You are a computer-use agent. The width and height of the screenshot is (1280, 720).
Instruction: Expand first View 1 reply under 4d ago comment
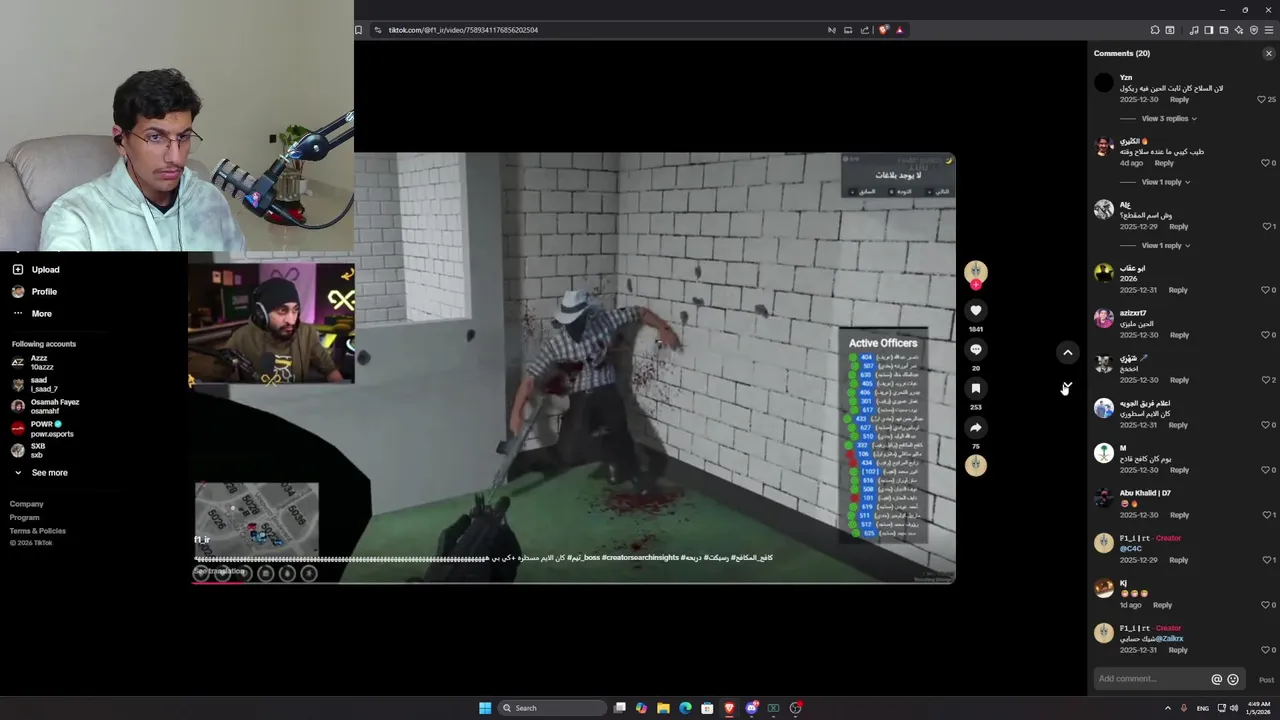coord(1165,182)
